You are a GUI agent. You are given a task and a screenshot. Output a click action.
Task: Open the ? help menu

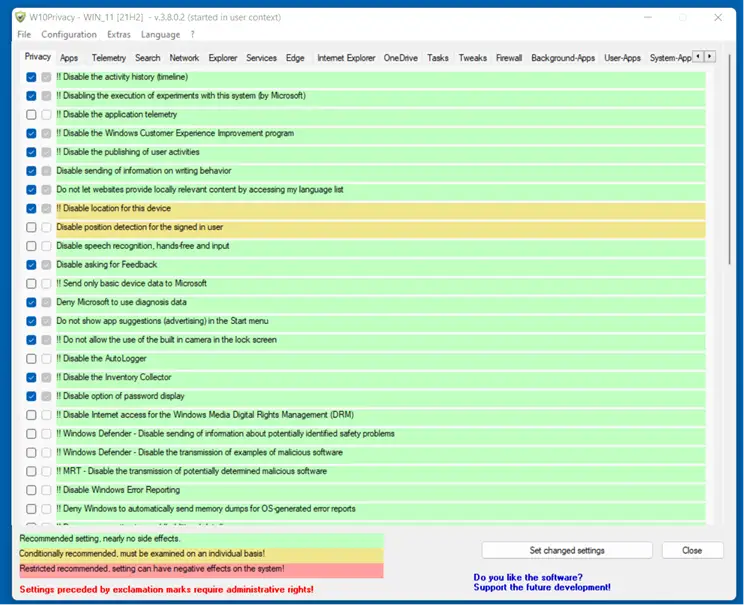pyautogui.click(x=193, y=34)
